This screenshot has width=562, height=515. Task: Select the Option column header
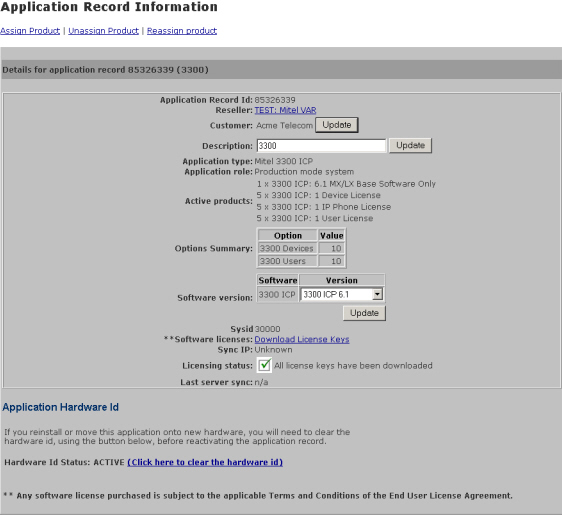click(288, 235)
